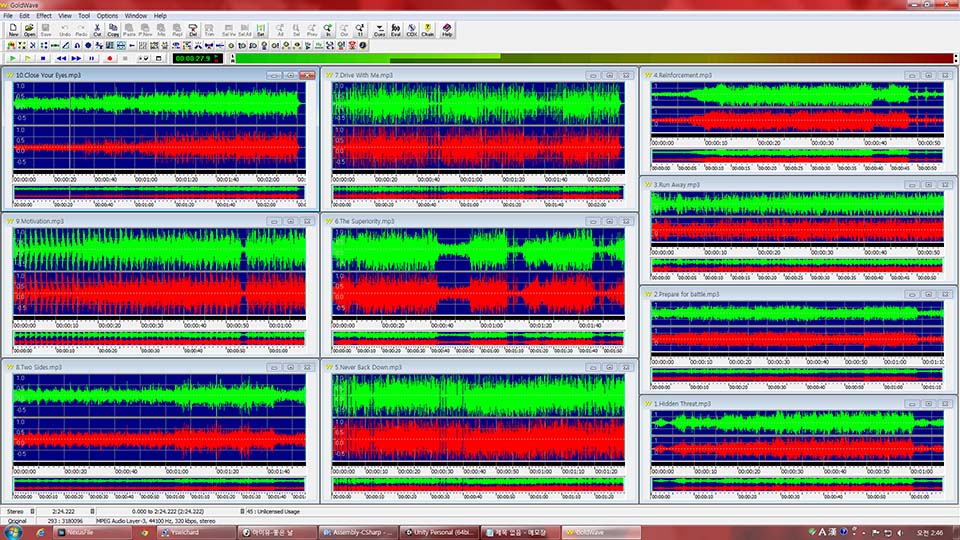Open the Effect menu
Viewport: 960px width, 540px height.
(44, 16)
